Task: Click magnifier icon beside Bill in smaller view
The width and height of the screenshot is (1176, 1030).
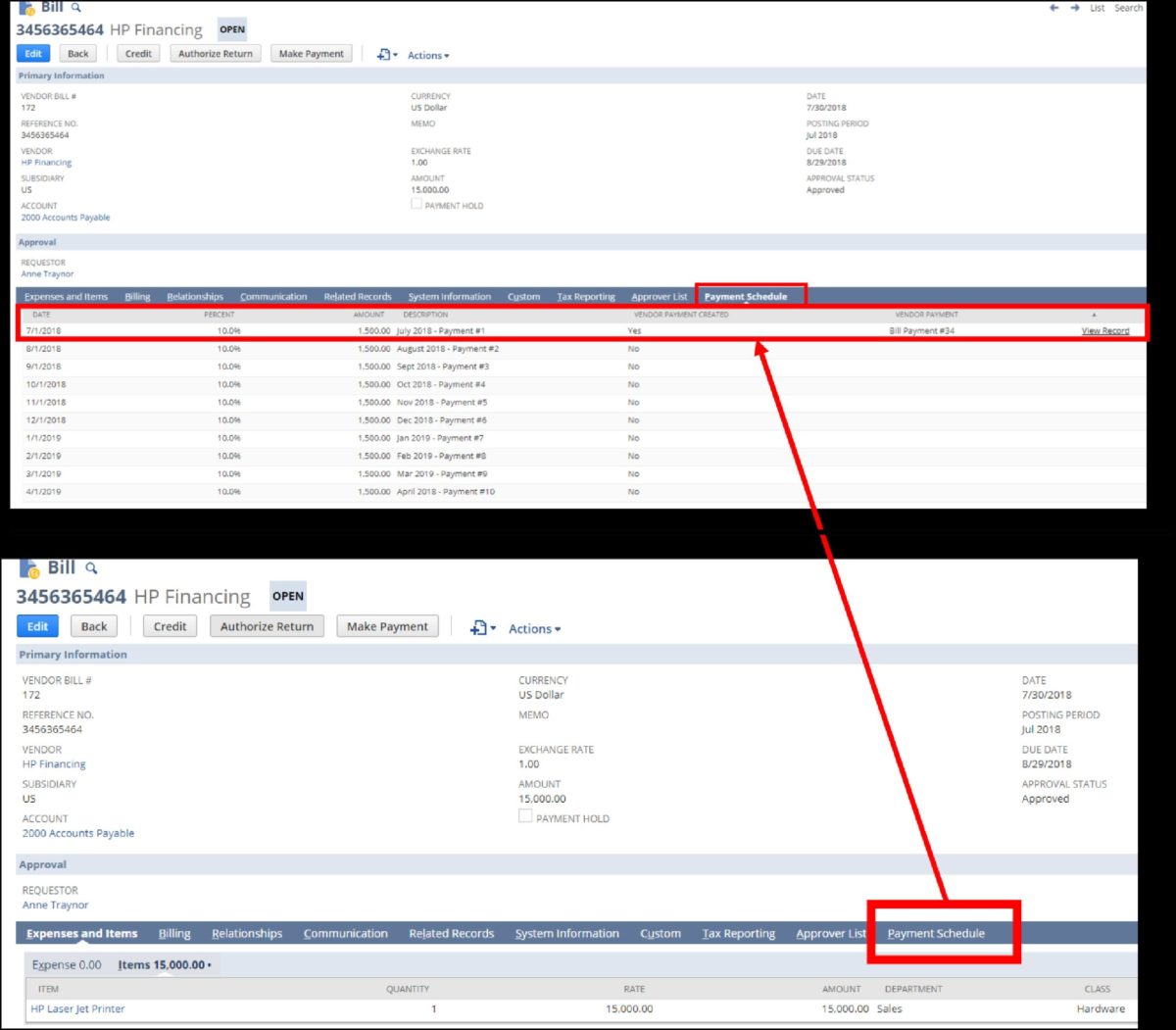Action: (76, 8)
